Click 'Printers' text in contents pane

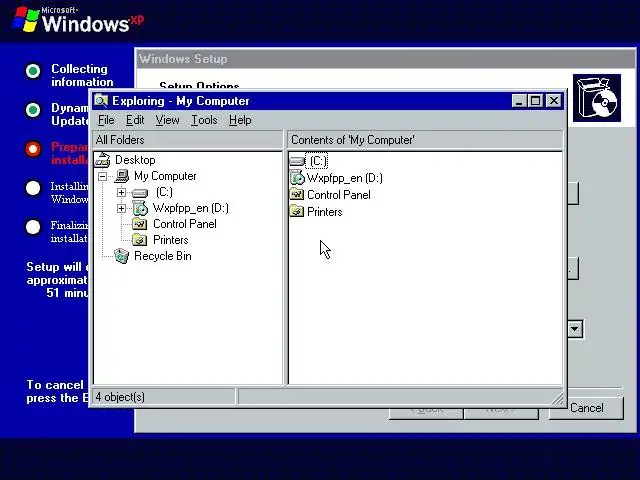coord(324,212)
